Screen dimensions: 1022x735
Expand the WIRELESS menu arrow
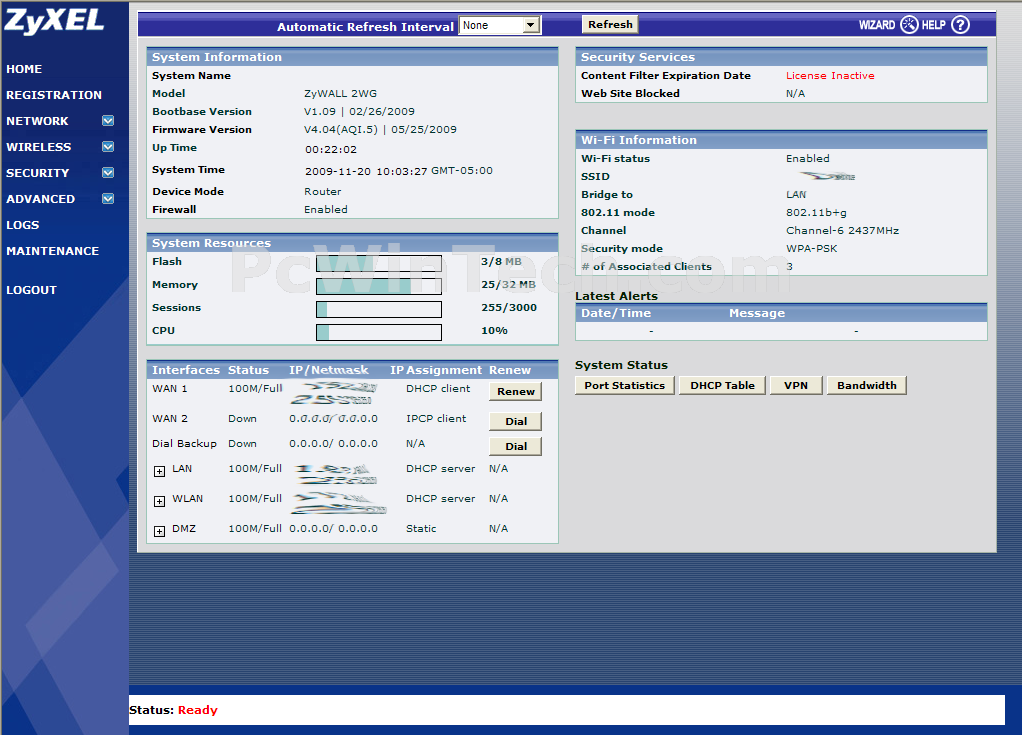[108, 147]
